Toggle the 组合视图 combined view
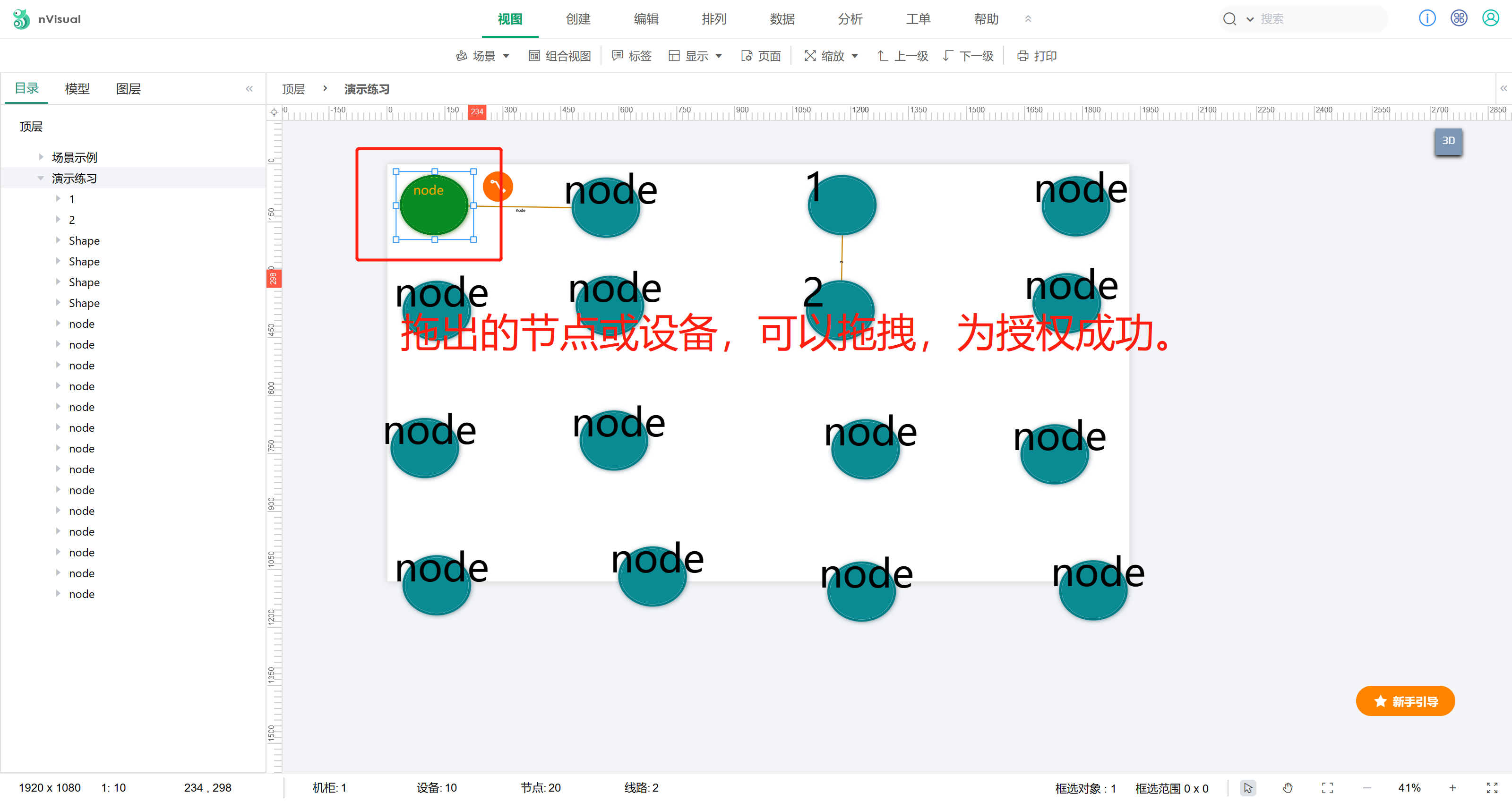1512x802 pixels. pyautogui.click(x=560, y=56)
